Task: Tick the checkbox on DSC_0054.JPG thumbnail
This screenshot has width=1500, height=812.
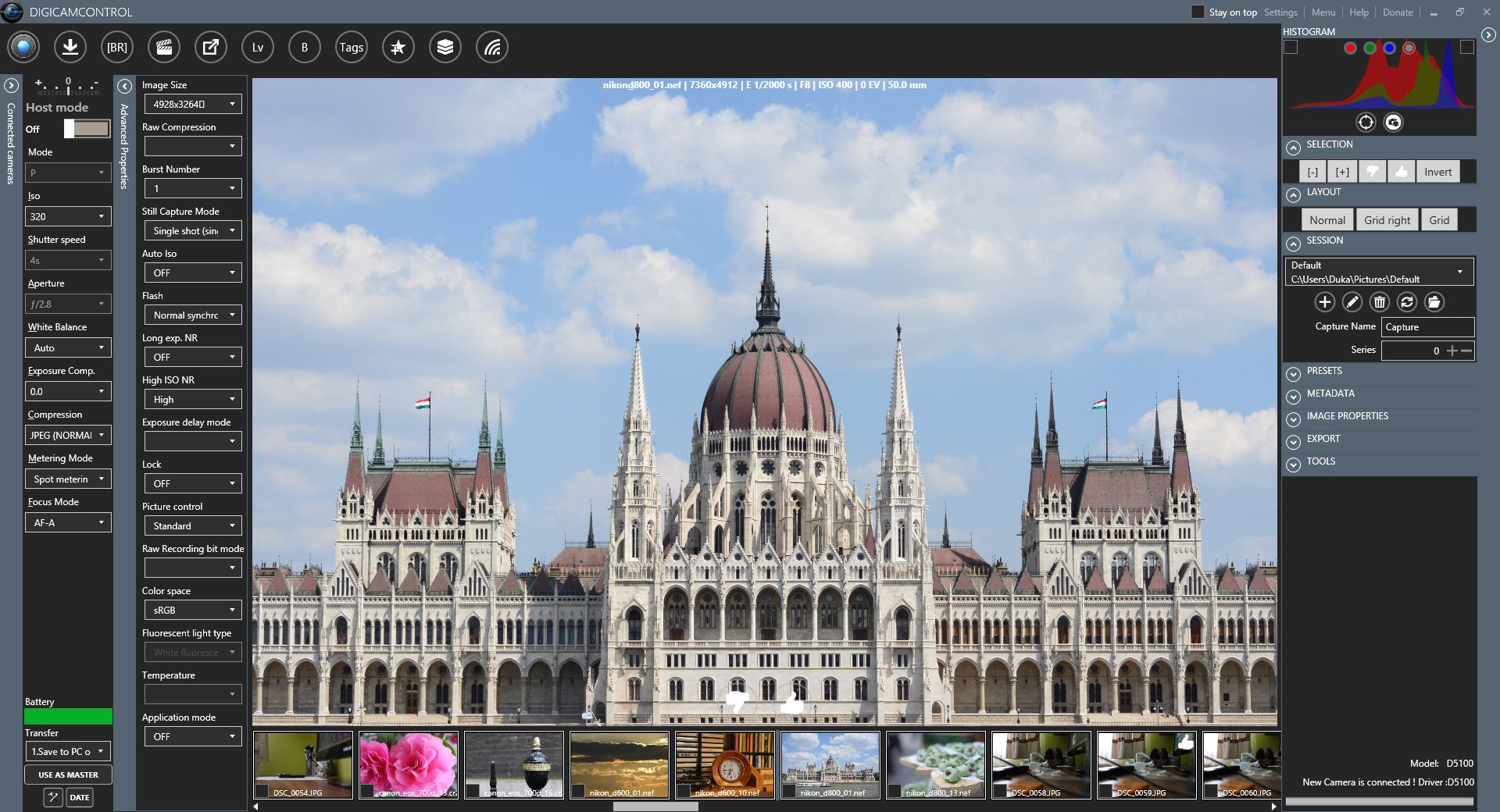Action: 262,792
